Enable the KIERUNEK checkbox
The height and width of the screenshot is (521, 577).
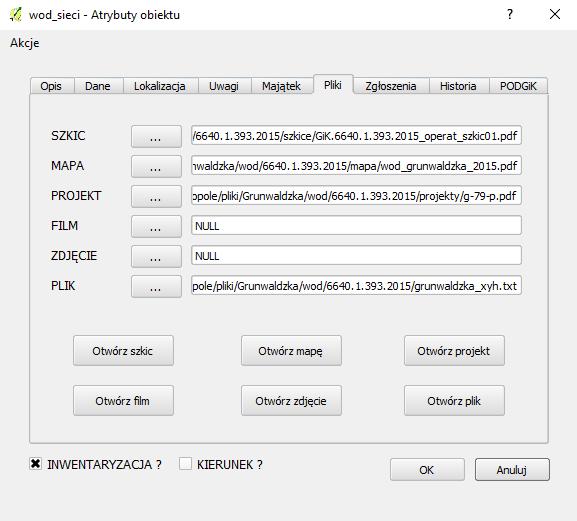click(x=185, y=464)
